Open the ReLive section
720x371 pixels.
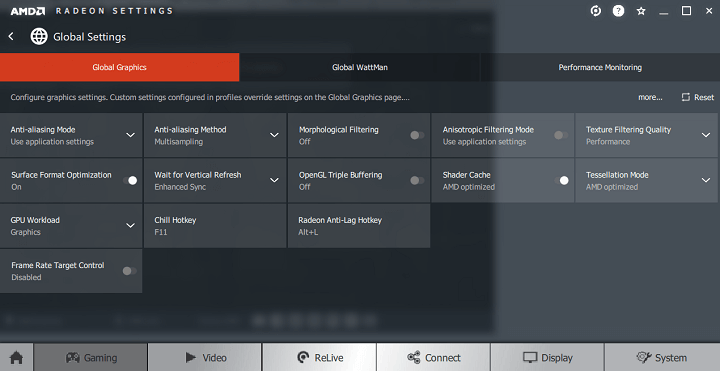point(319,357)
